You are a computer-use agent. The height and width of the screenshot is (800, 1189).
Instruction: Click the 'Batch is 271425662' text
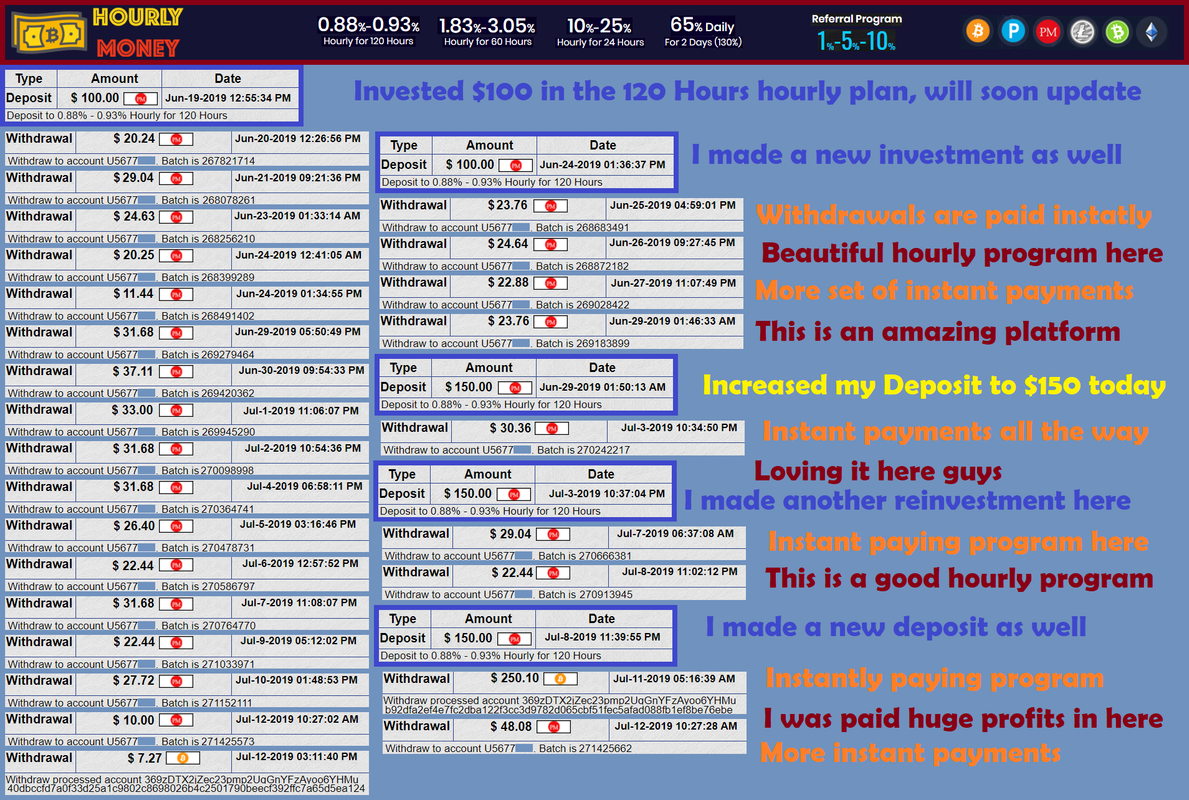click(585, 748)
